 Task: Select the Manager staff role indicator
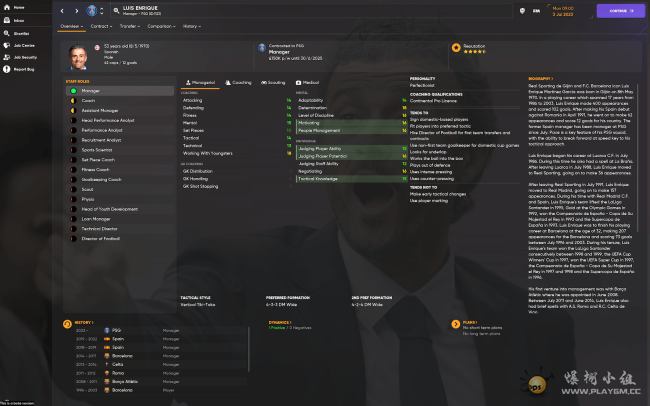[73, 91]
